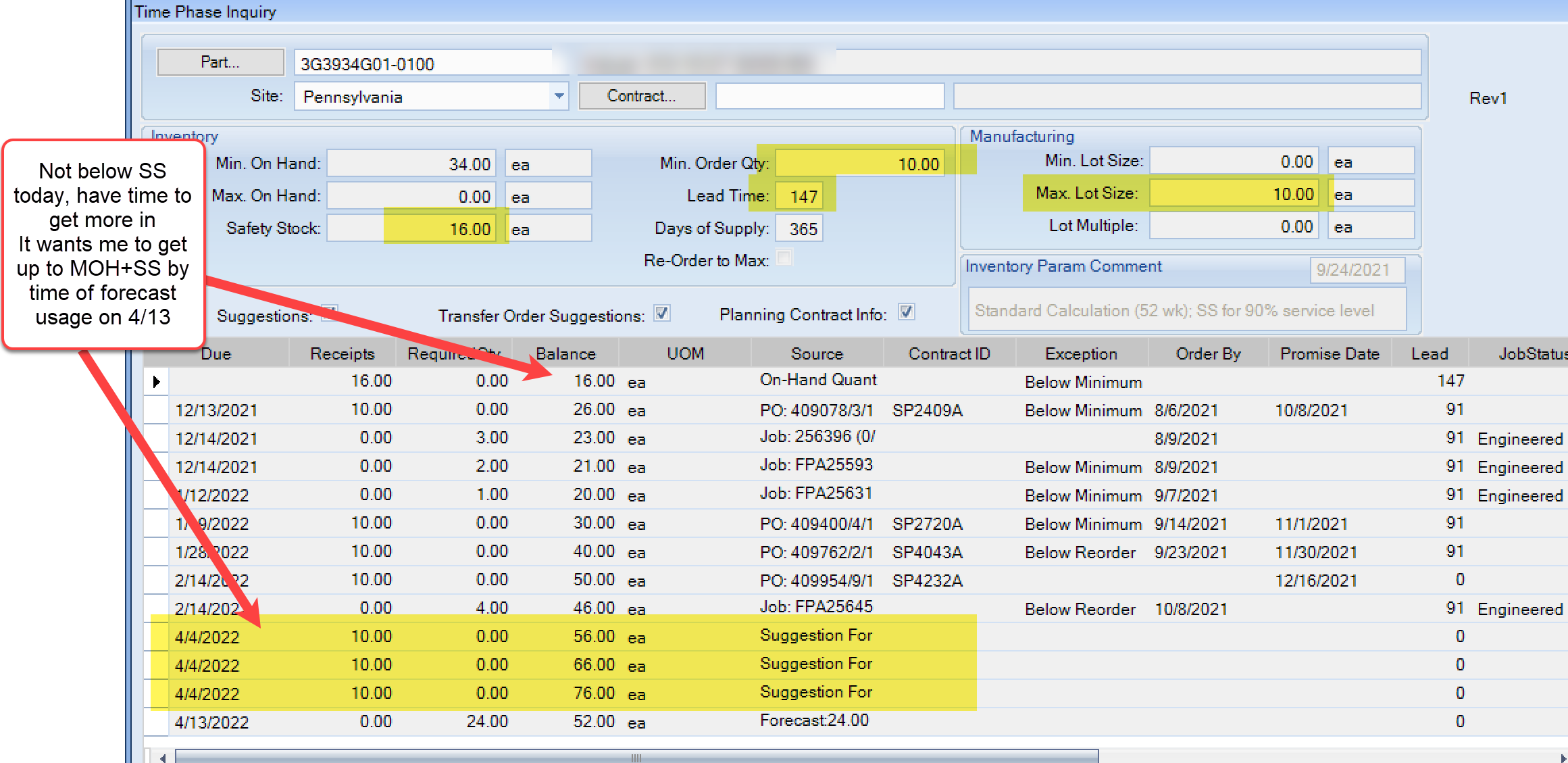Click the Part... button
This screenshot has width=1568, height=763.
click(220, 62)
